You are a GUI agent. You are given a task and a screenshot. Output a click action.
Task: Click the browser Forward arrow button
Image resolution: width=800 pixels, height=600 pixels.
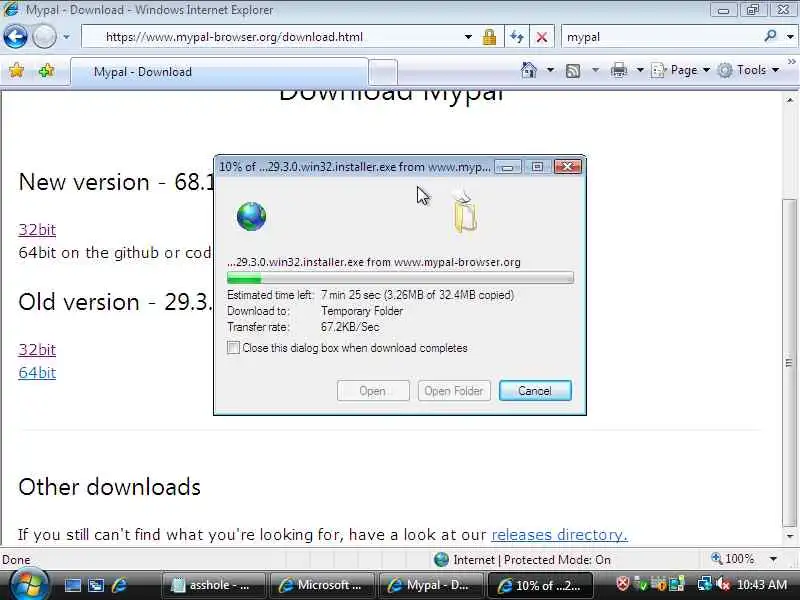[x=44, y=37]
